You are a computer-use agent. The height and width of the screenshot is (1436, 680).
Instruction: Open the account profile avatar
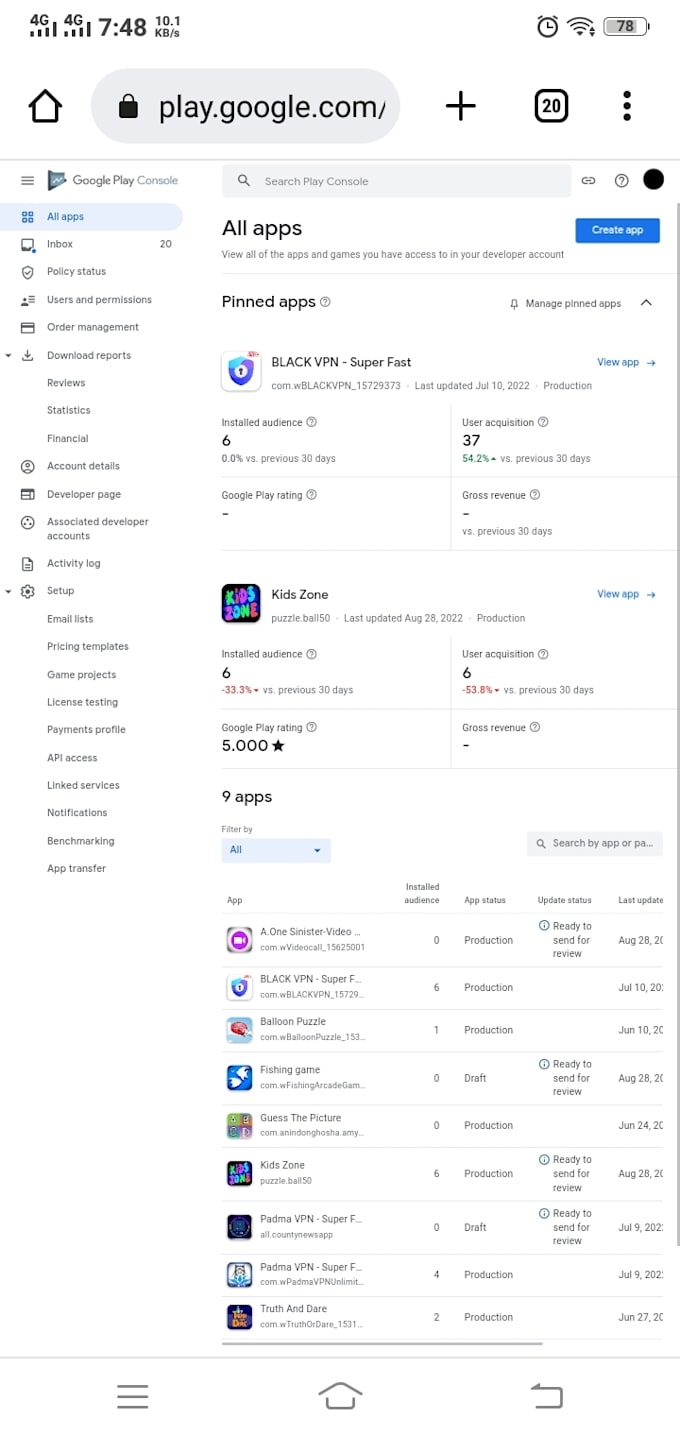pos(653,180)
